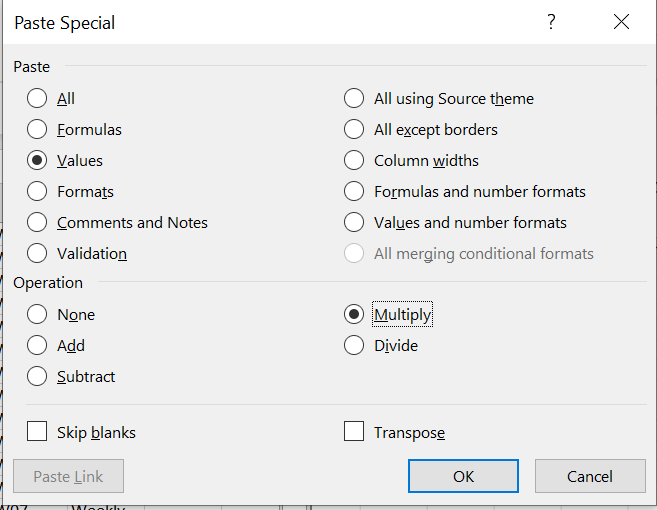The image size is (657, 510).
Task: Enable the Skip blanks checkbox
Action: tap(38, 432)
